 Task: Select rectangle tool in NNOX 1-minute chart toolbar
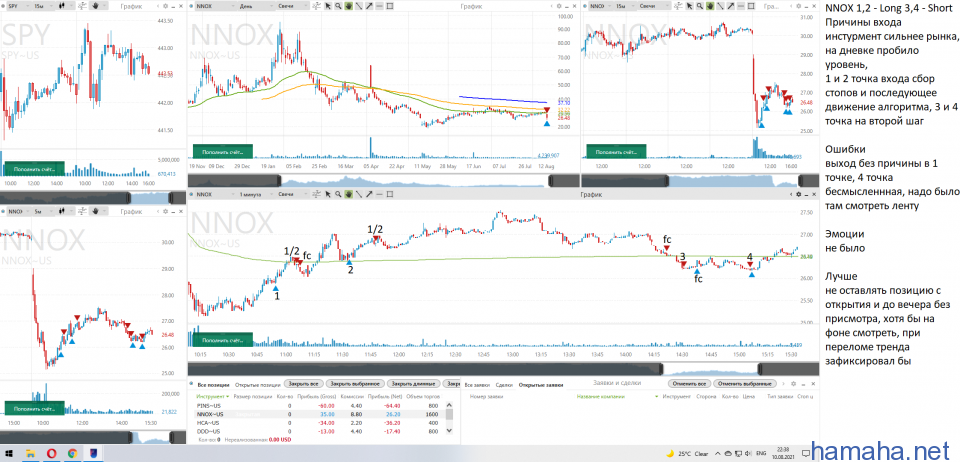pos(390,194)
